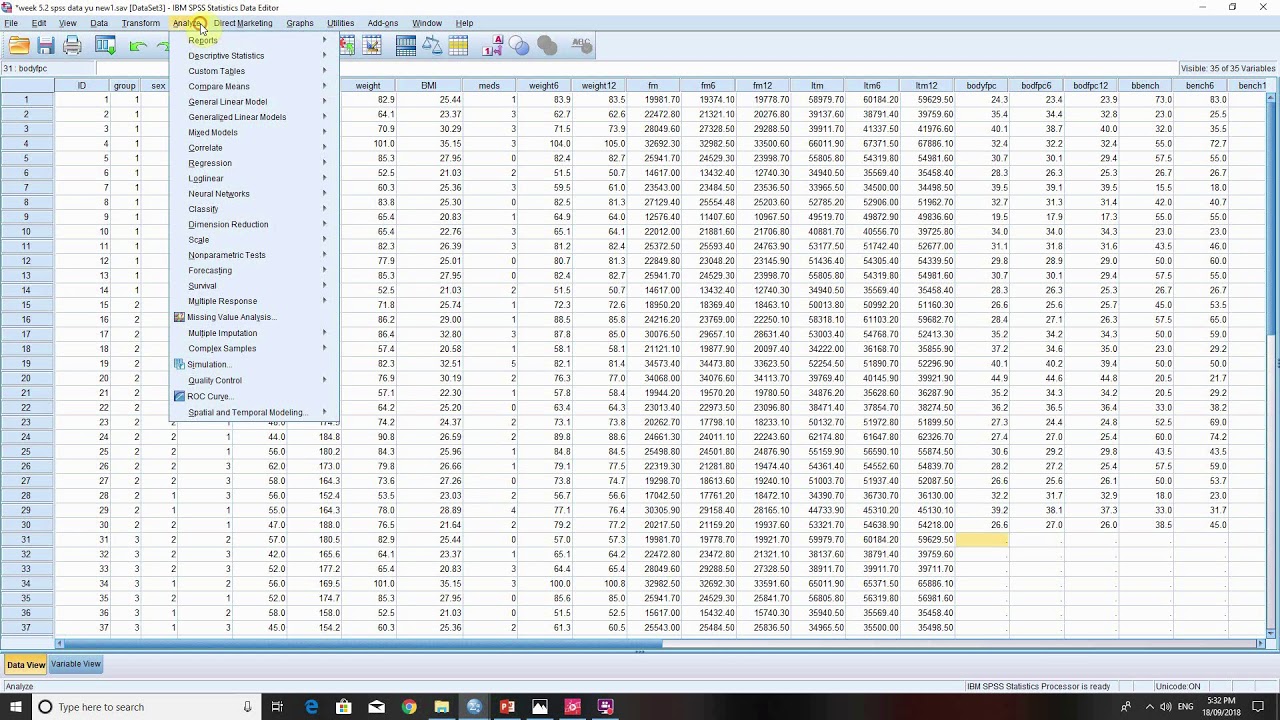Click the Spell Check ABC icon
The image size is (1280, 720).
pyautogui.click(x=581, y=45)
